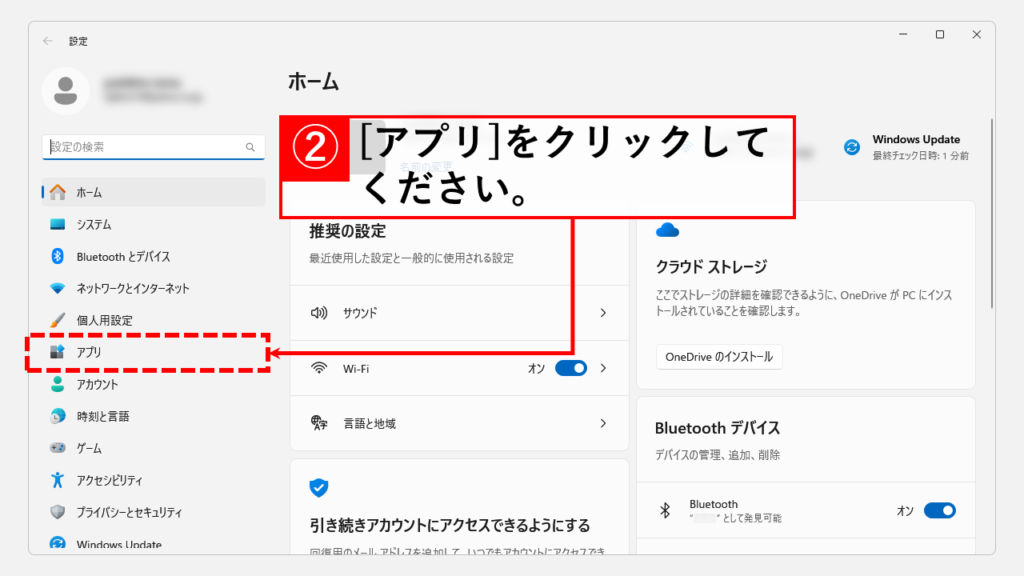Expand the サウンド settings chevron
The width and height of the screenshot is (1024, 576).
(x=603, y=313)
